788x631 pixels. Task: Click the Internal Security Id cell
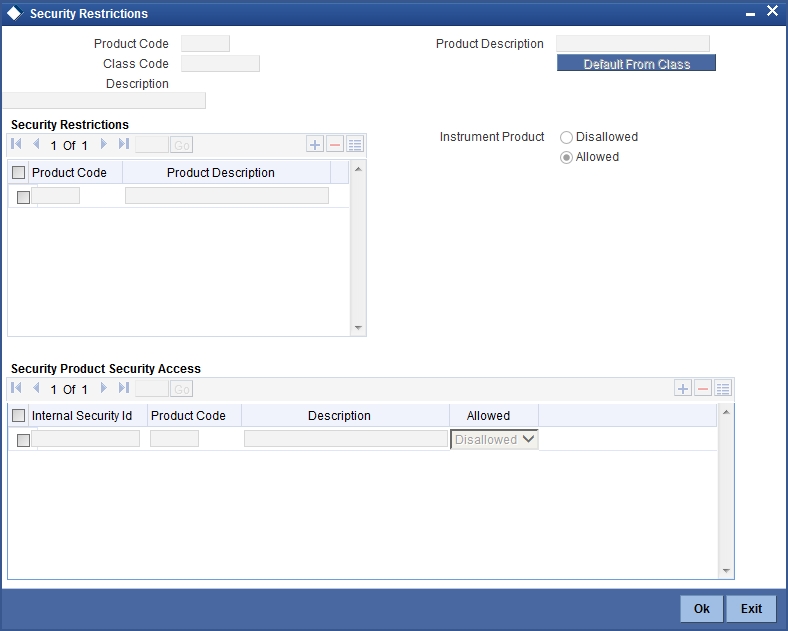pos(85,439)
